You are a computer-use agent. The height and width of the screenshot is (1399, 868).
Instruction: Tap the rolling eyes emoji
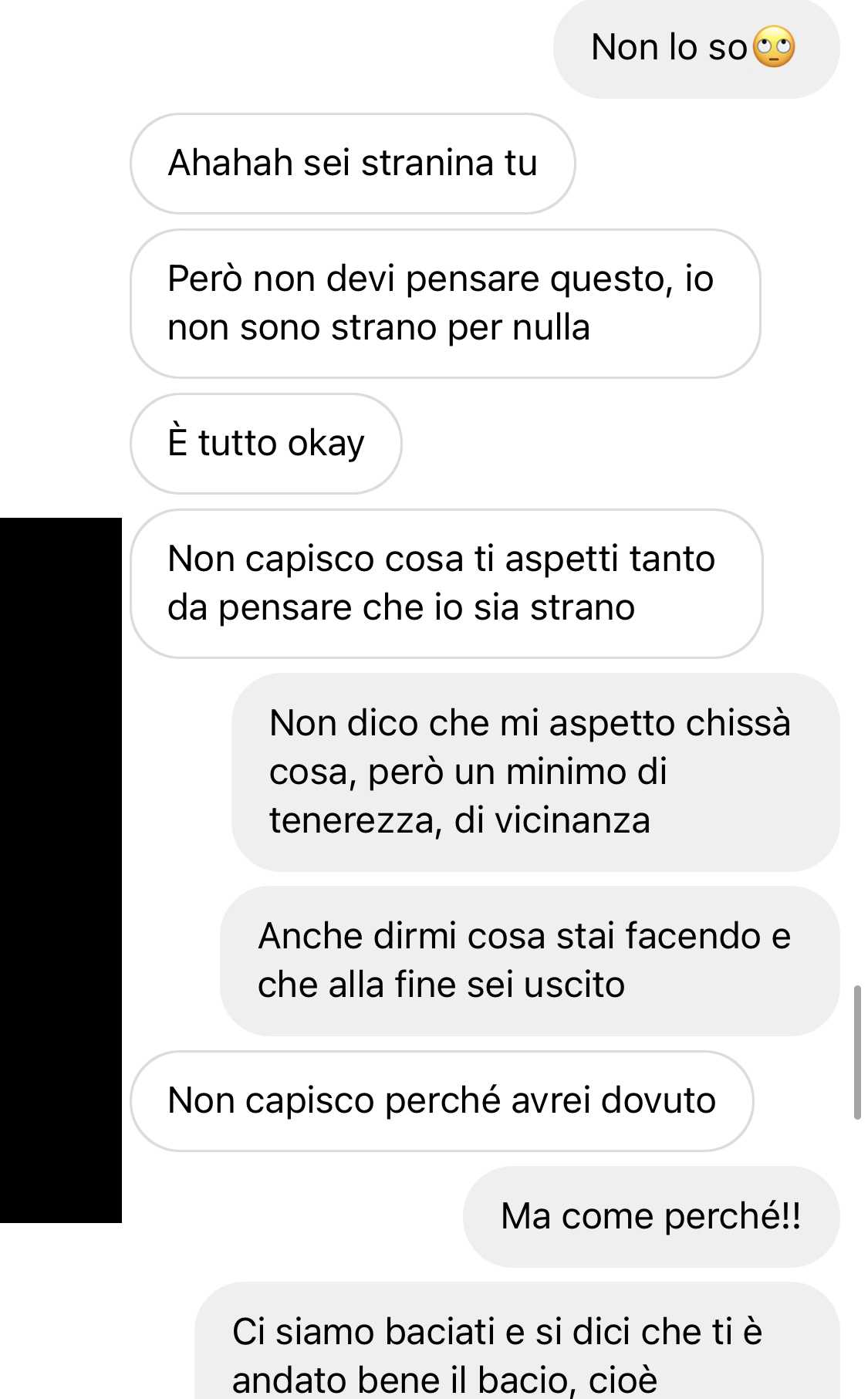[774, 47]
